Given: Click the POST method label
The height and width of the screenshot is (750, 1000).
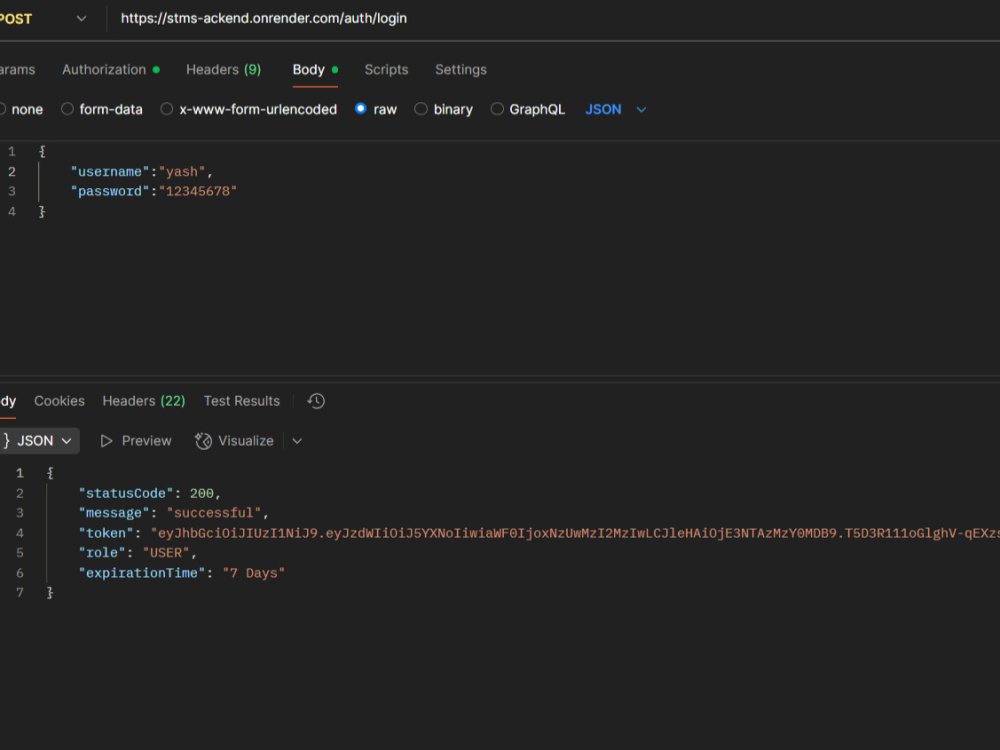Looking at the screenshot, I should click(16, 19).
